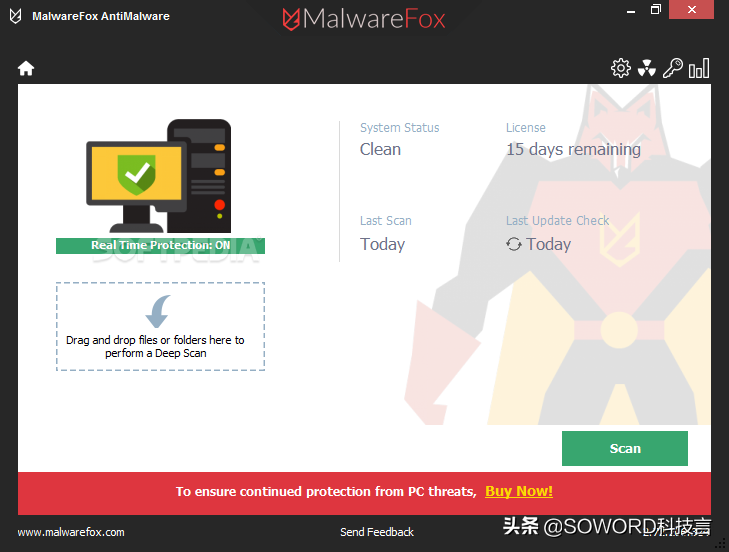
Task: Click the MalwareFox shield logo in title bar
Action: tap(15, 16)
